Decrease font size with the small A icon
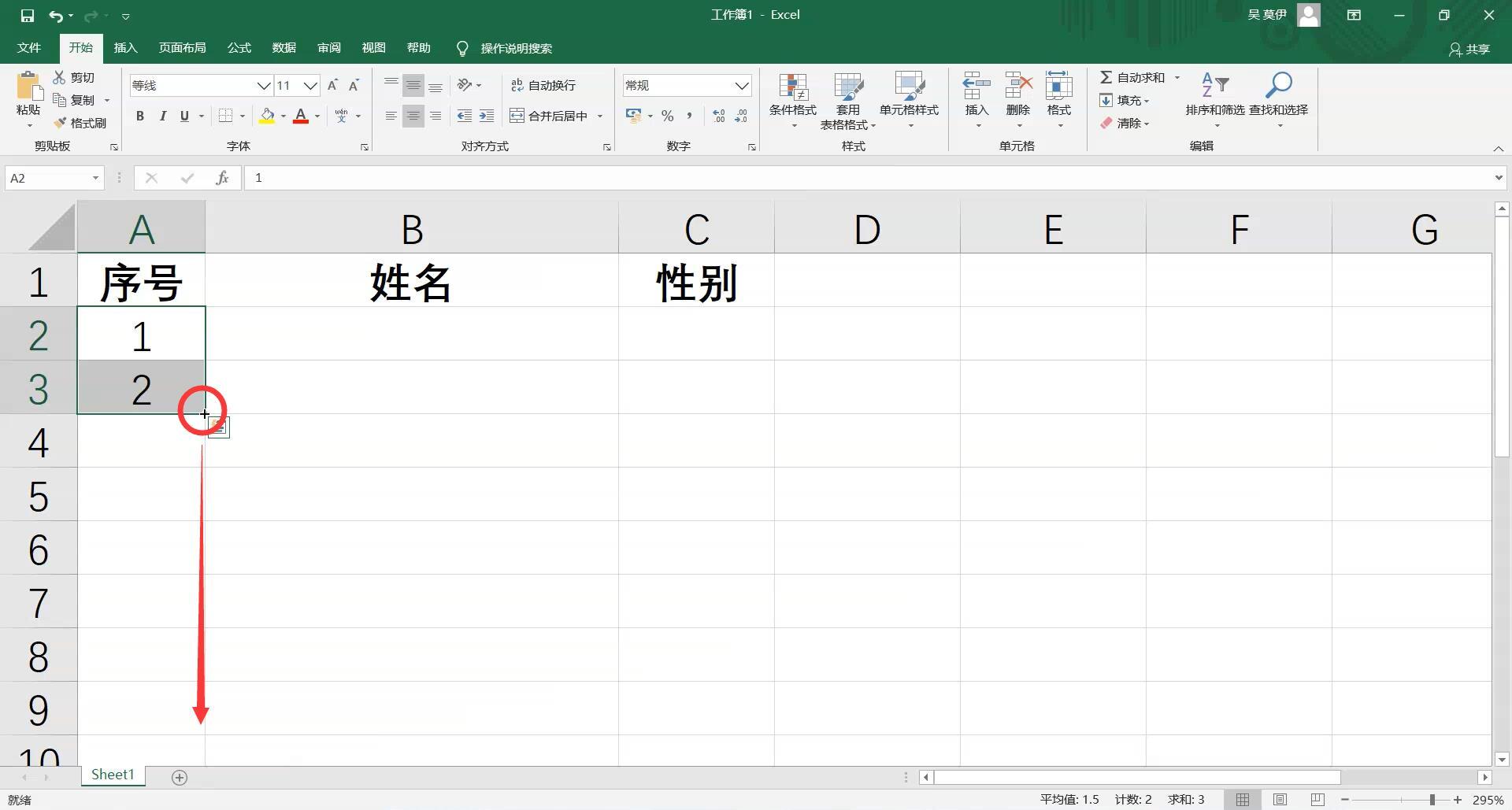Viewport: 1512px width, 810px height. (354, 85)
